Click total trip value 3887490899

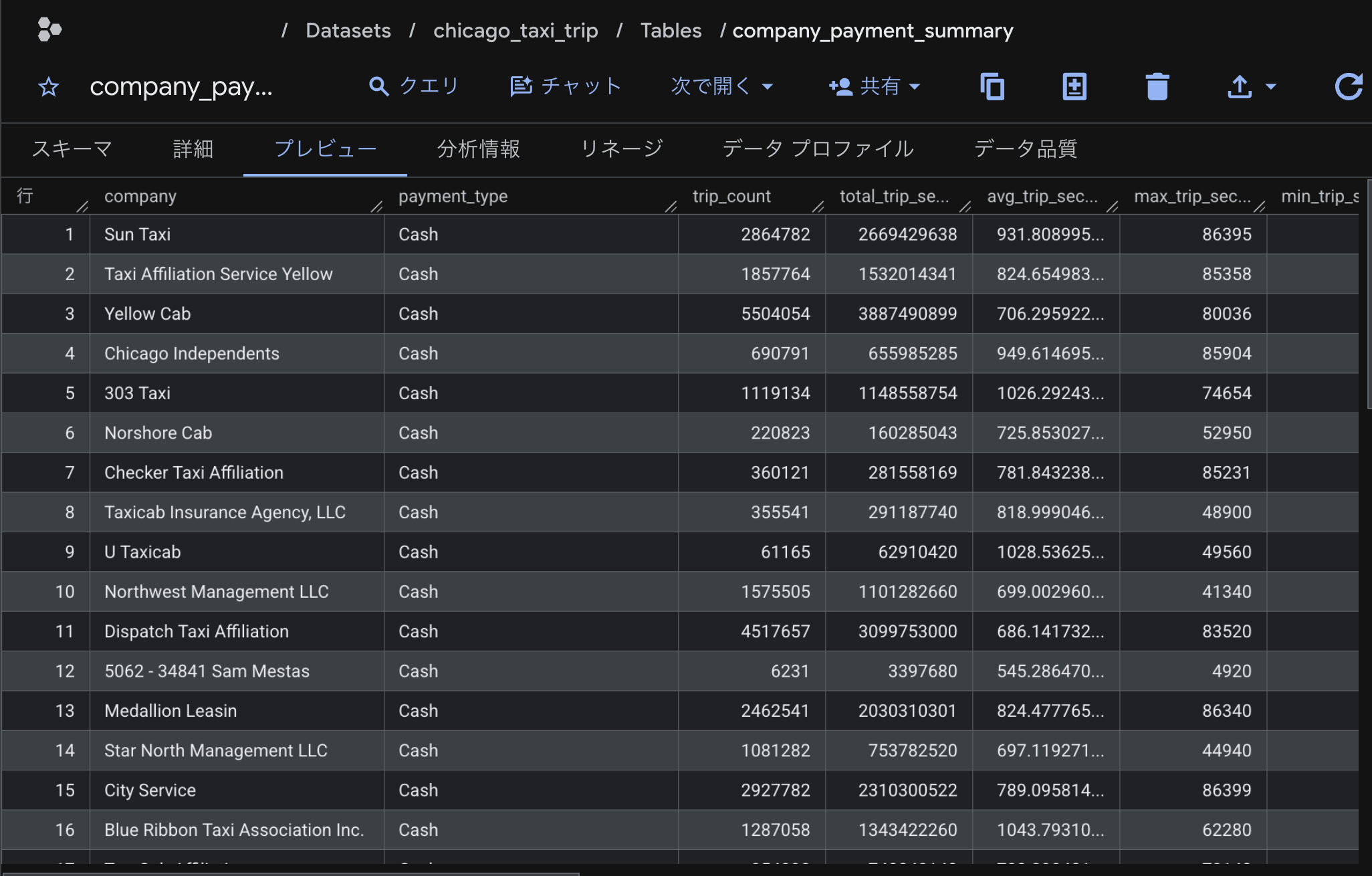point(907,314)
